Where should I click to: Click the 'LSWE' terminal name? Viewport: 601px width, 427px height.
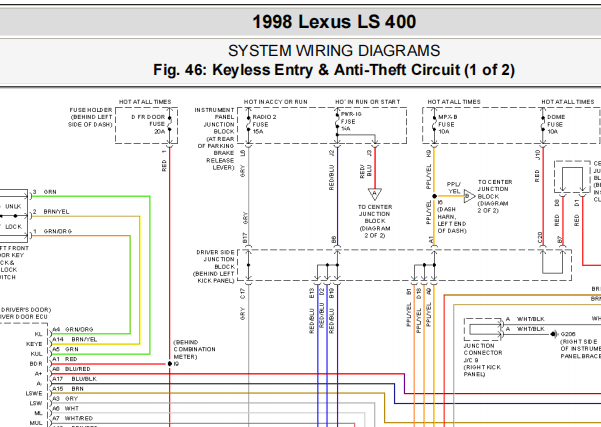pos(34,394)
